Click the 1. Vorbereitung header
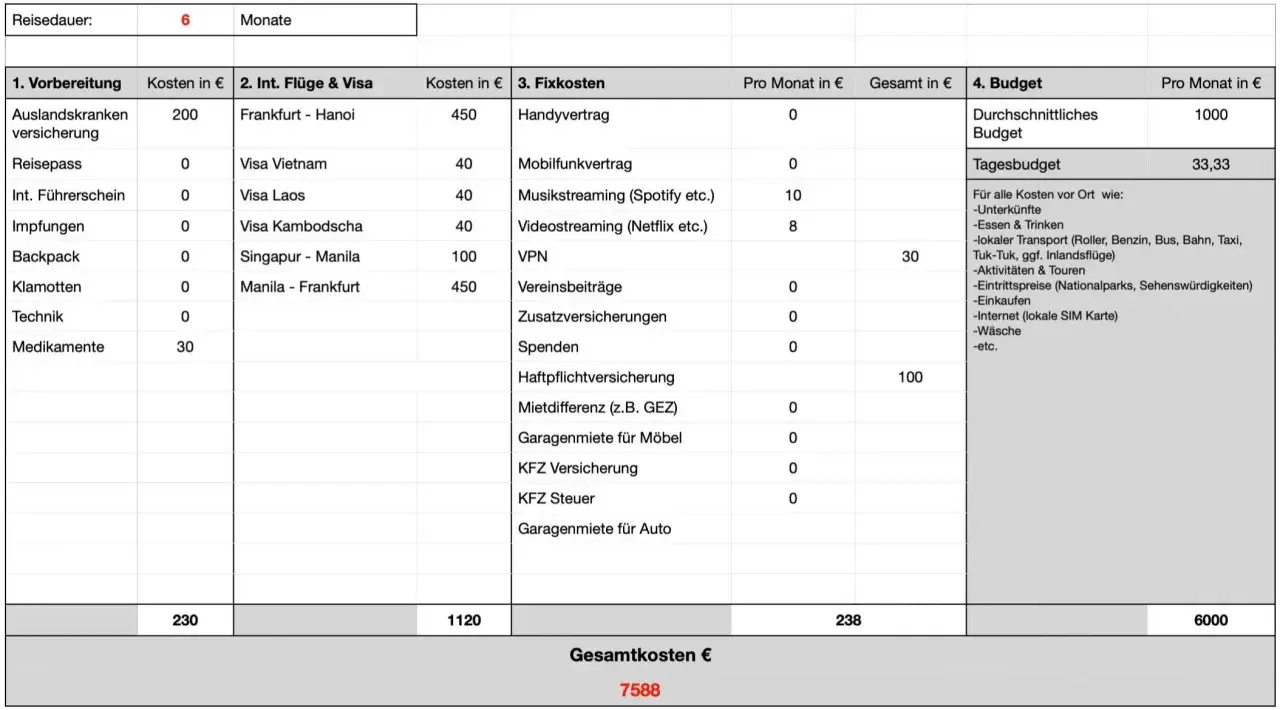Screen dimensions: 1280x710 [x=71, y=83]
